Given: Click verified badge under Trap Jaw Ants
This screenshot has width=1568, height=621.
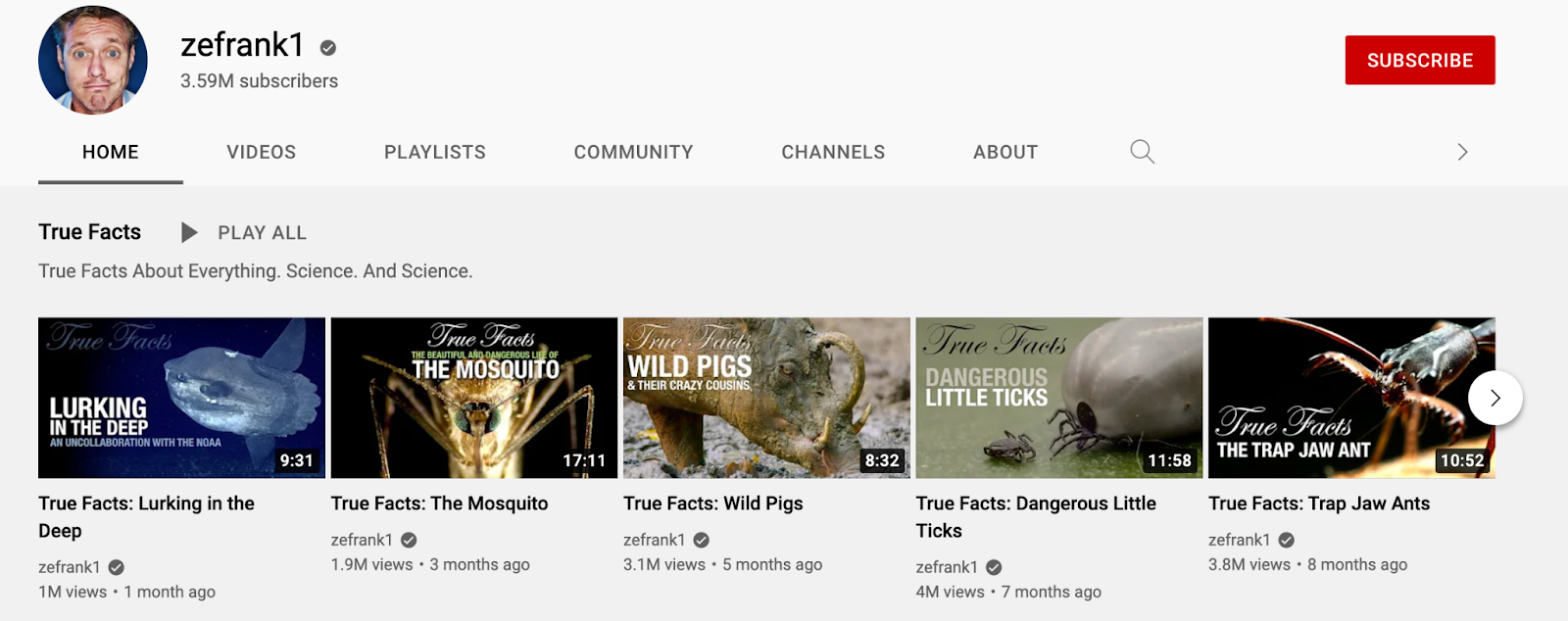Looking at the screenshot, I should 1287,540.
